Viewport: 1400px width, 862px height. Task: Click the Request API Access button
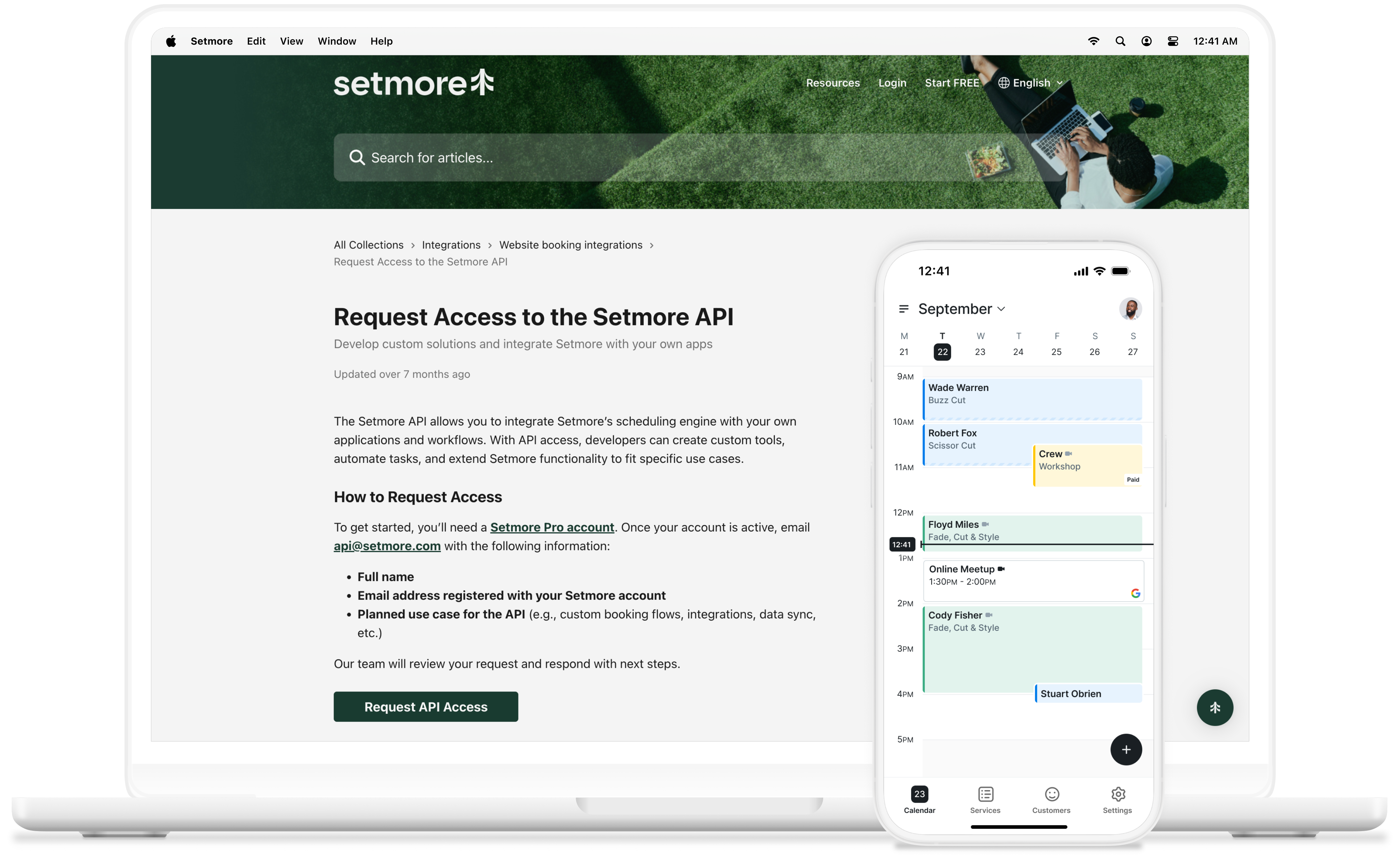[426, 707]
